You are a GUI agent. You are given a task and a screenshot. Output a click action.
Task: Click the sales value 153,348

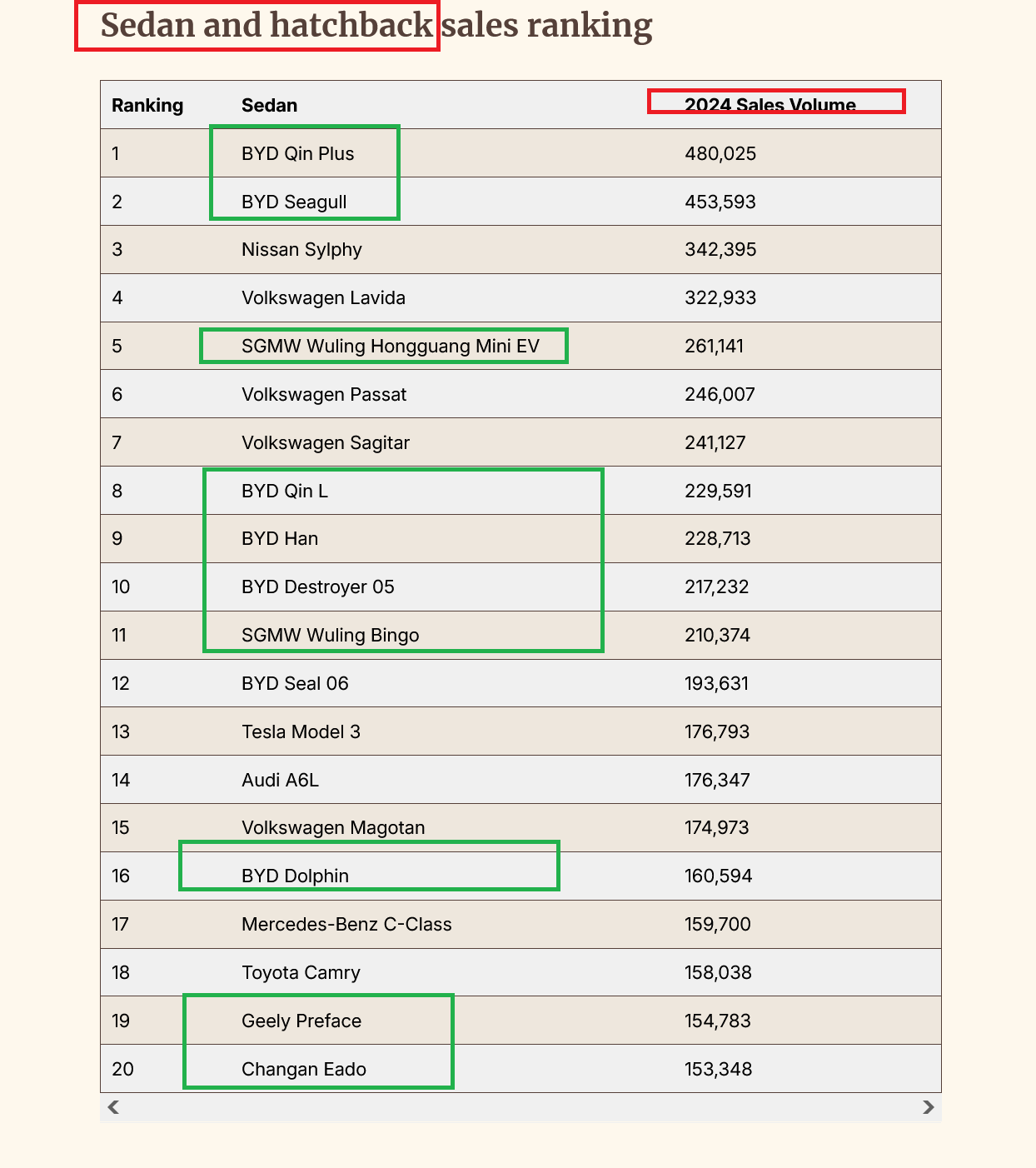[x=719, y=1070]
